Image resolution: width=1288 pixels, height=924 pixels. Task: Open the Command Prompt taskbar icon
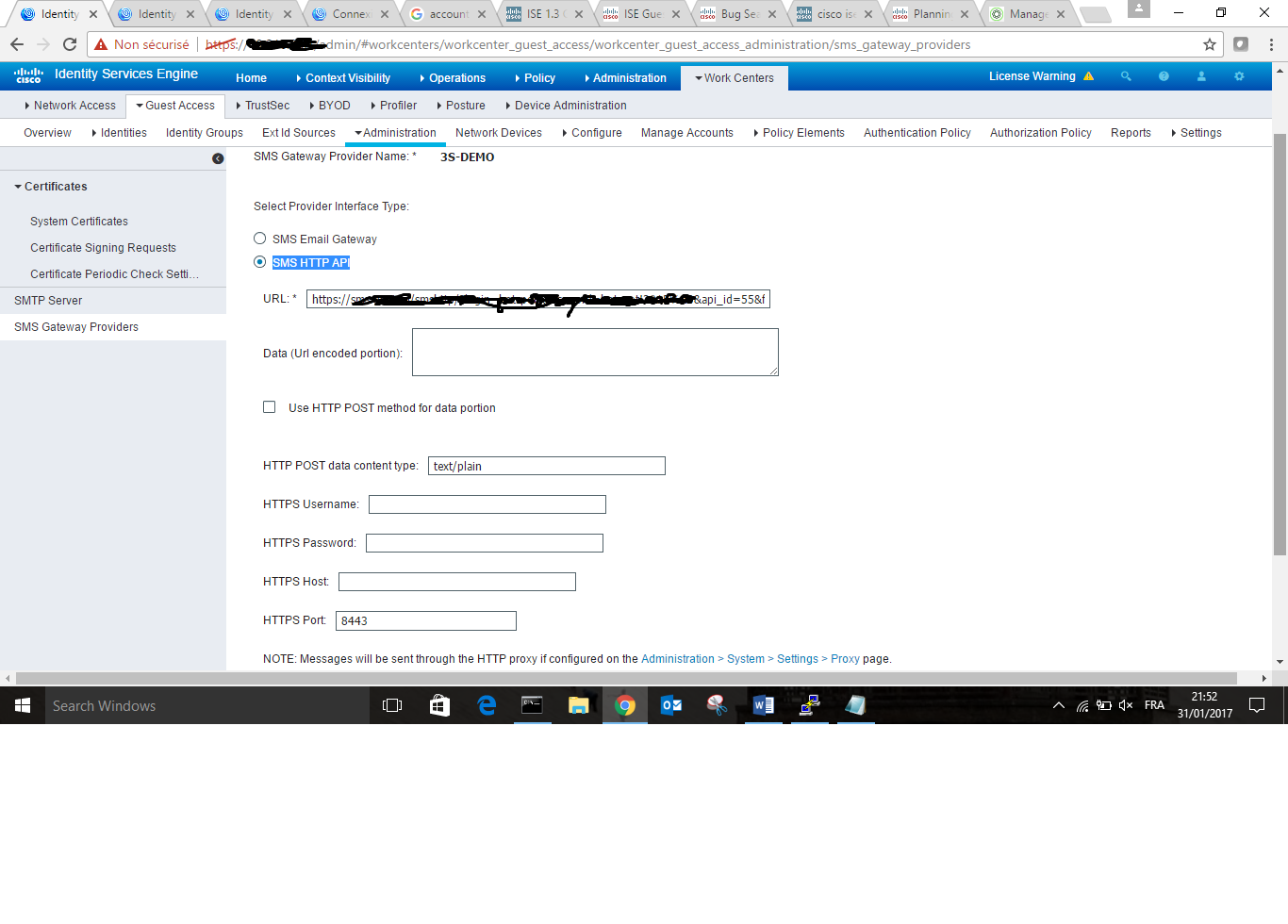click(533, 705)
